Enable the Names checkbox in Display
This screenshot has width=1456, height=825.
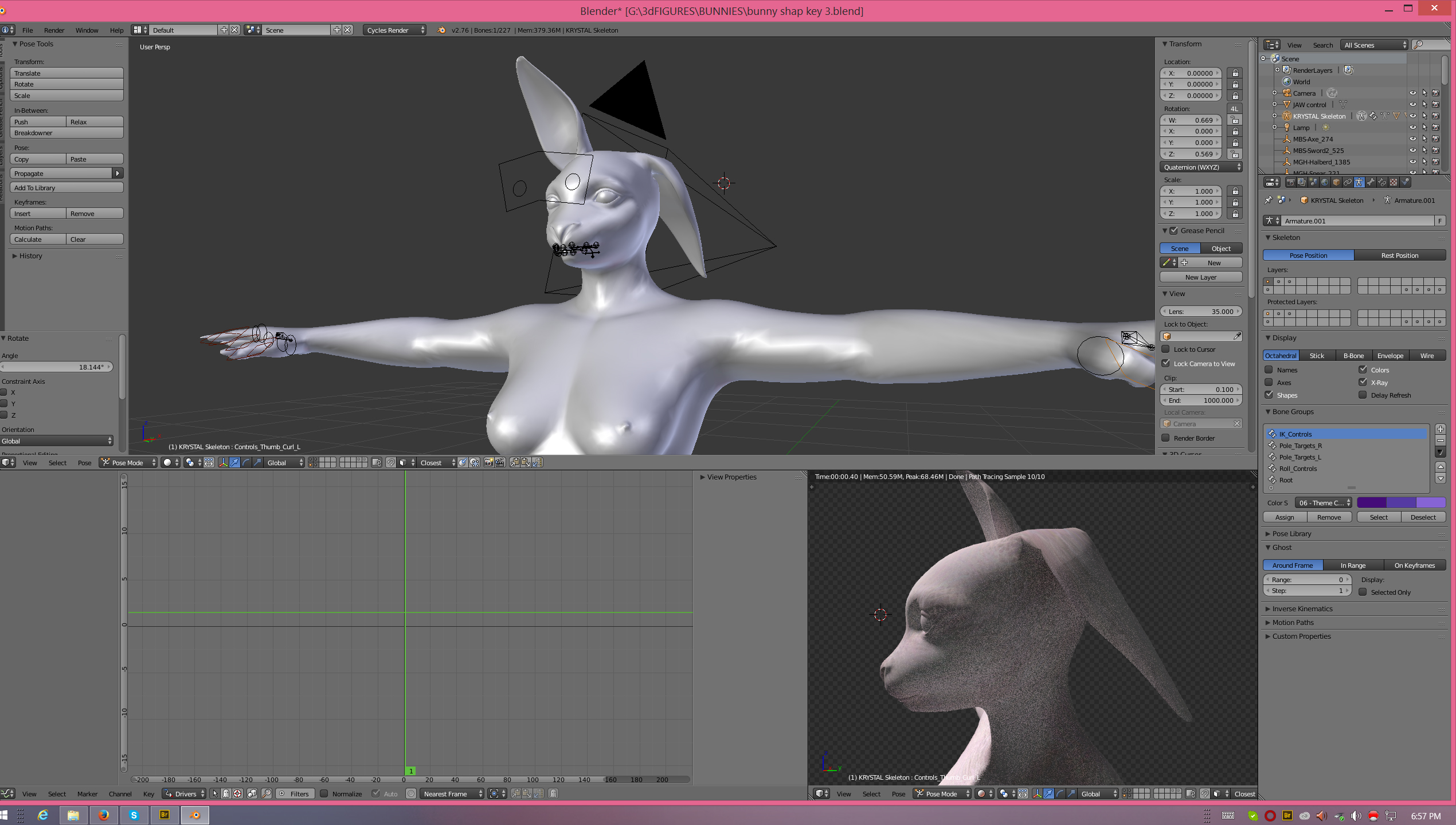pos(1269,370)
